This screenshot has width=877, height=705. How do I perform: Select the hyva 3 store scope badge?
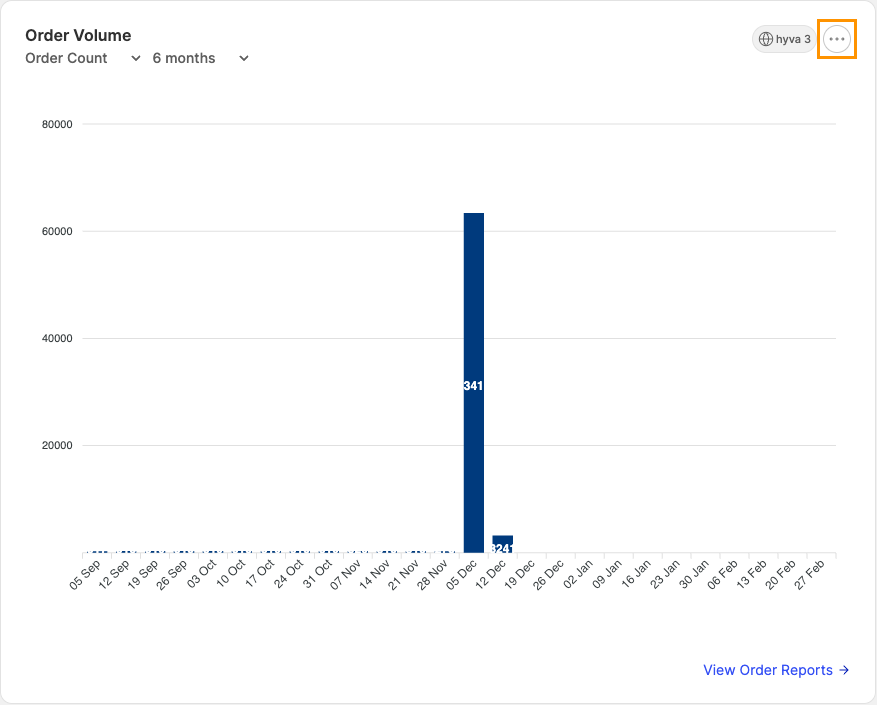coord(784,39)
